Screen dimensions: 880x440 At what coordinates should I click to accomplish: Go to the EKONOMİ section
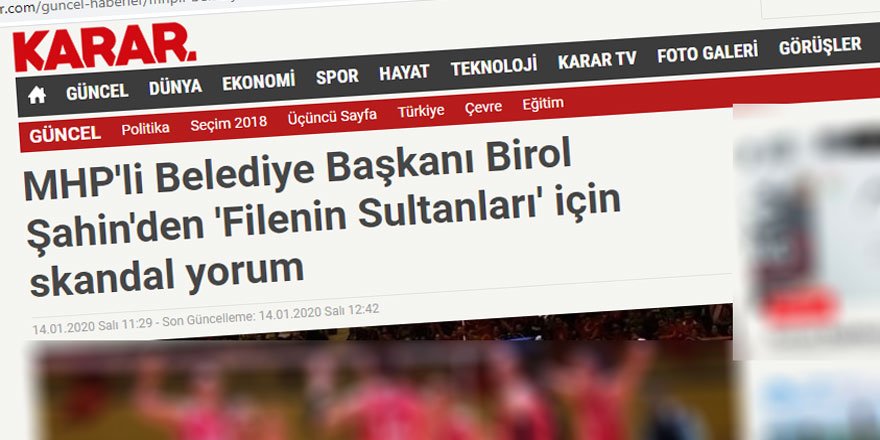tap(259, 81)
